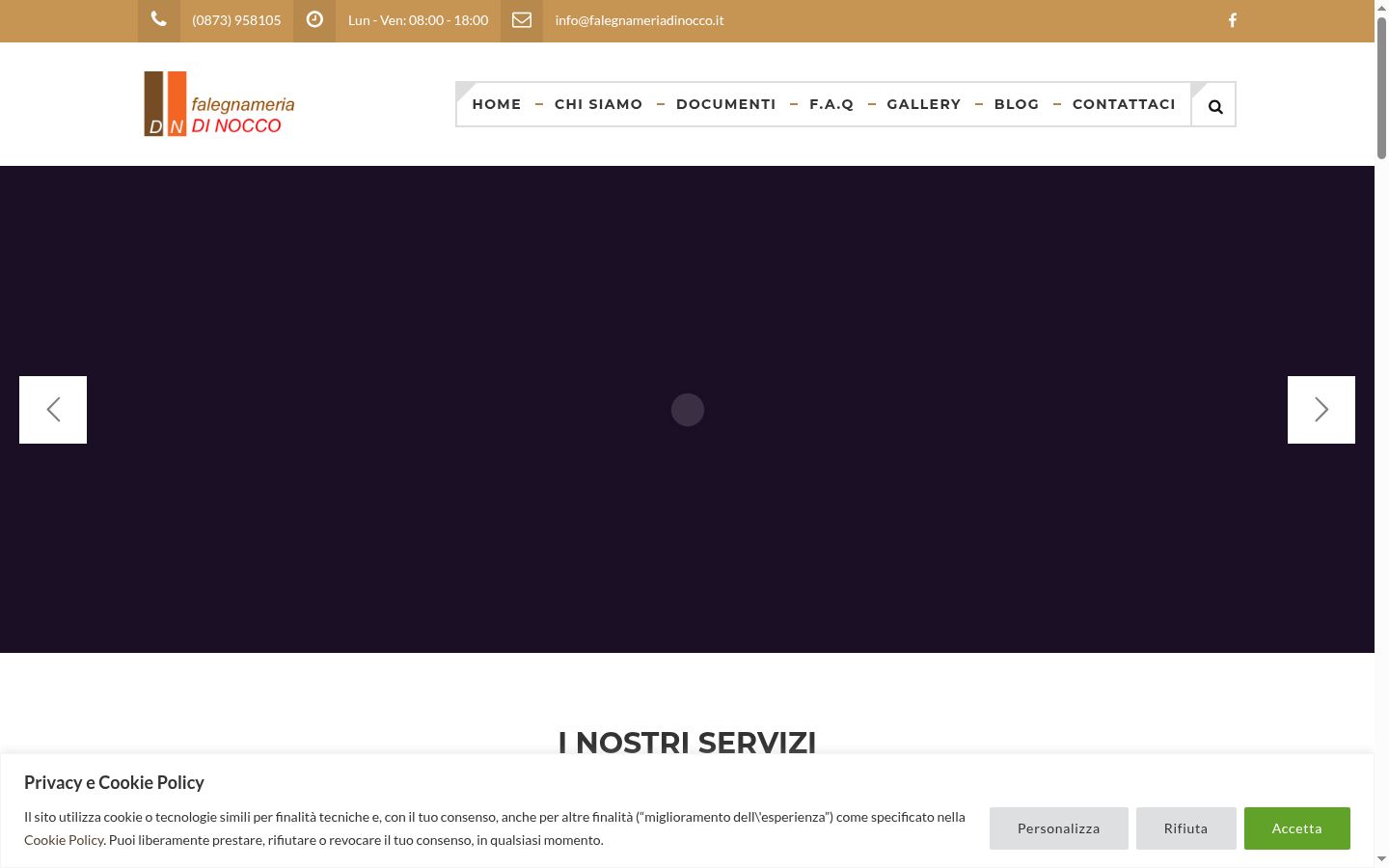Click the Lun - Ven: 08:00 - 18:00 text
The width and height of the screenshot is (1389, 868).
coord(418,20)
